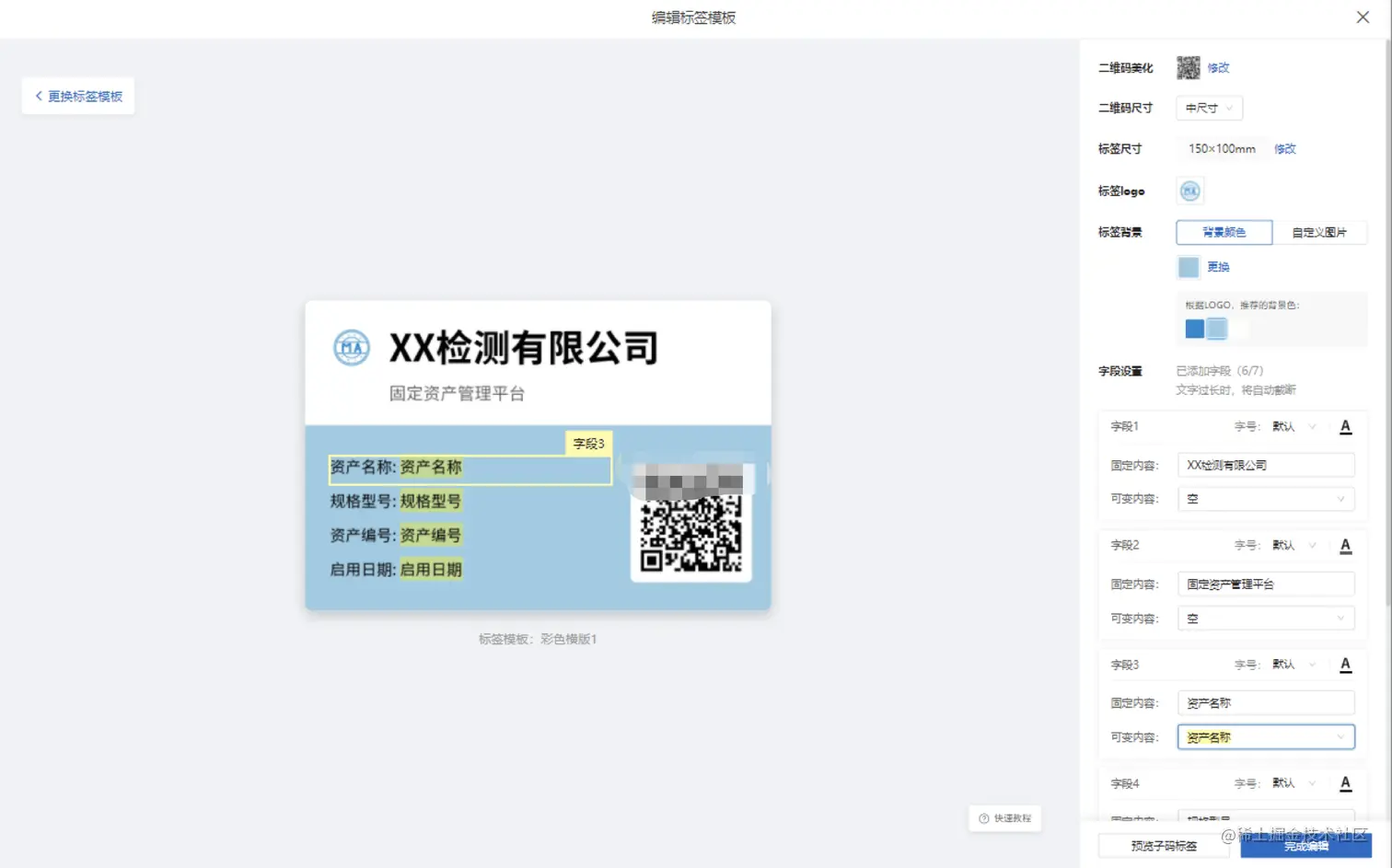Viewport: 1392px width, 868px height.
Task: Open 字号 dropdown for 字段3
Action: [1294, 665]
